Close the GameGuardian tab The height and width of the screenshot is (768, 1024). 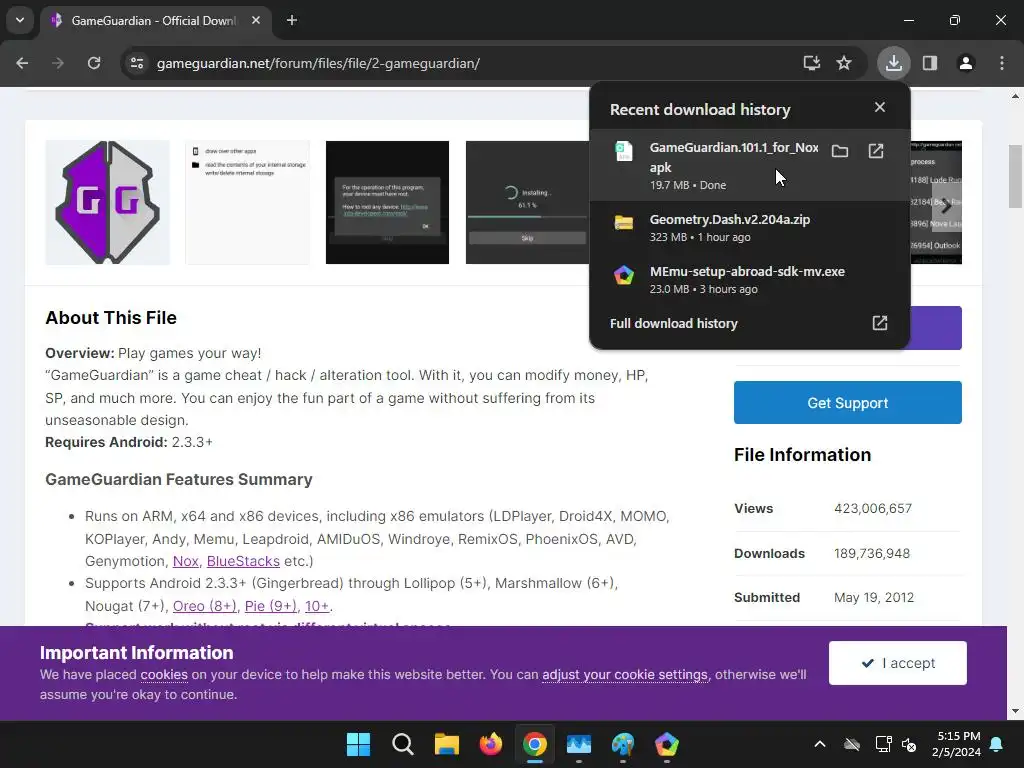(x=256, y=20)
